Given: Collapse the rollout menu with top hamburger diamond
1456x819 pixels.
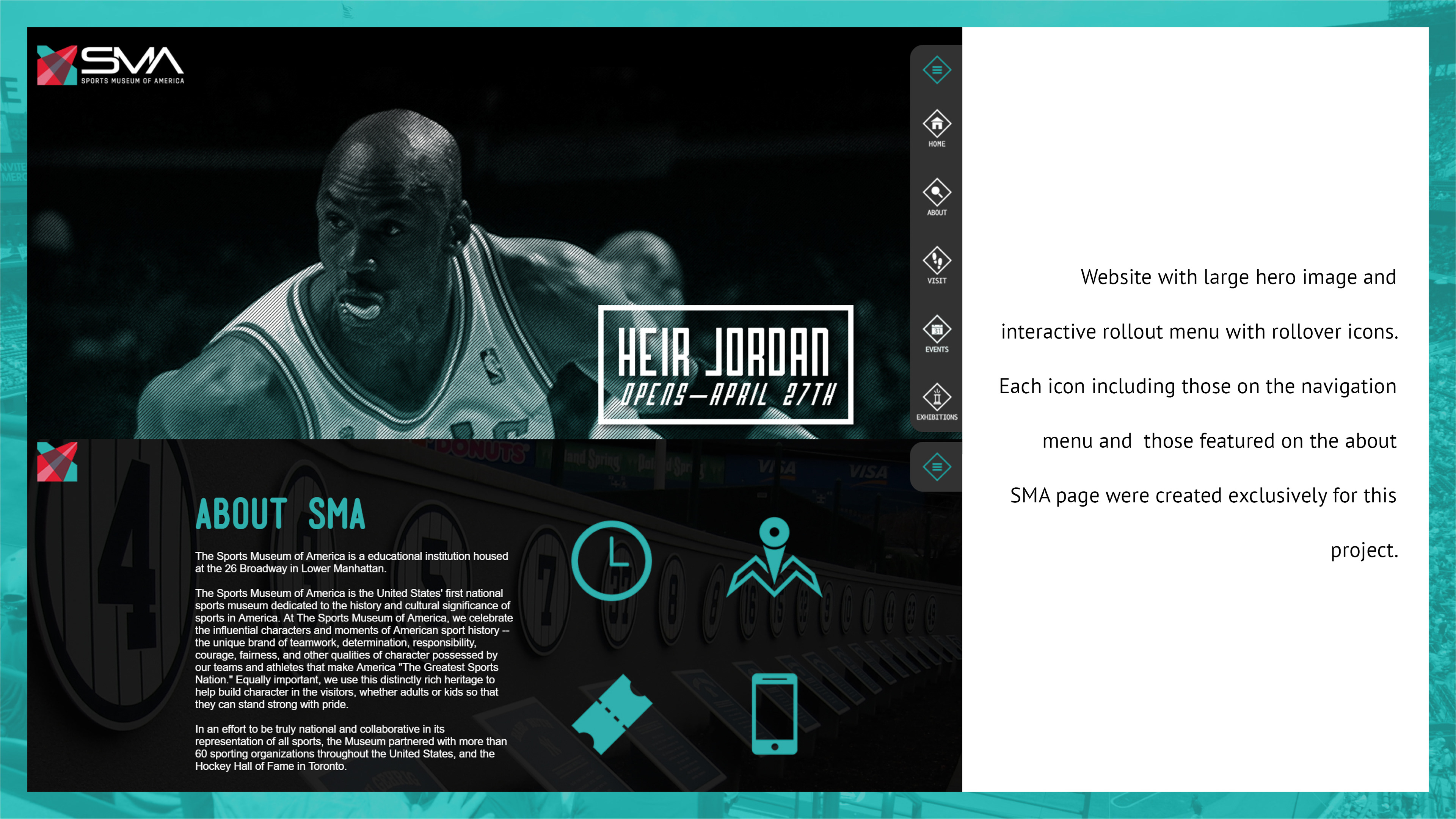Looking at the screenshot, I should [937, 70].
